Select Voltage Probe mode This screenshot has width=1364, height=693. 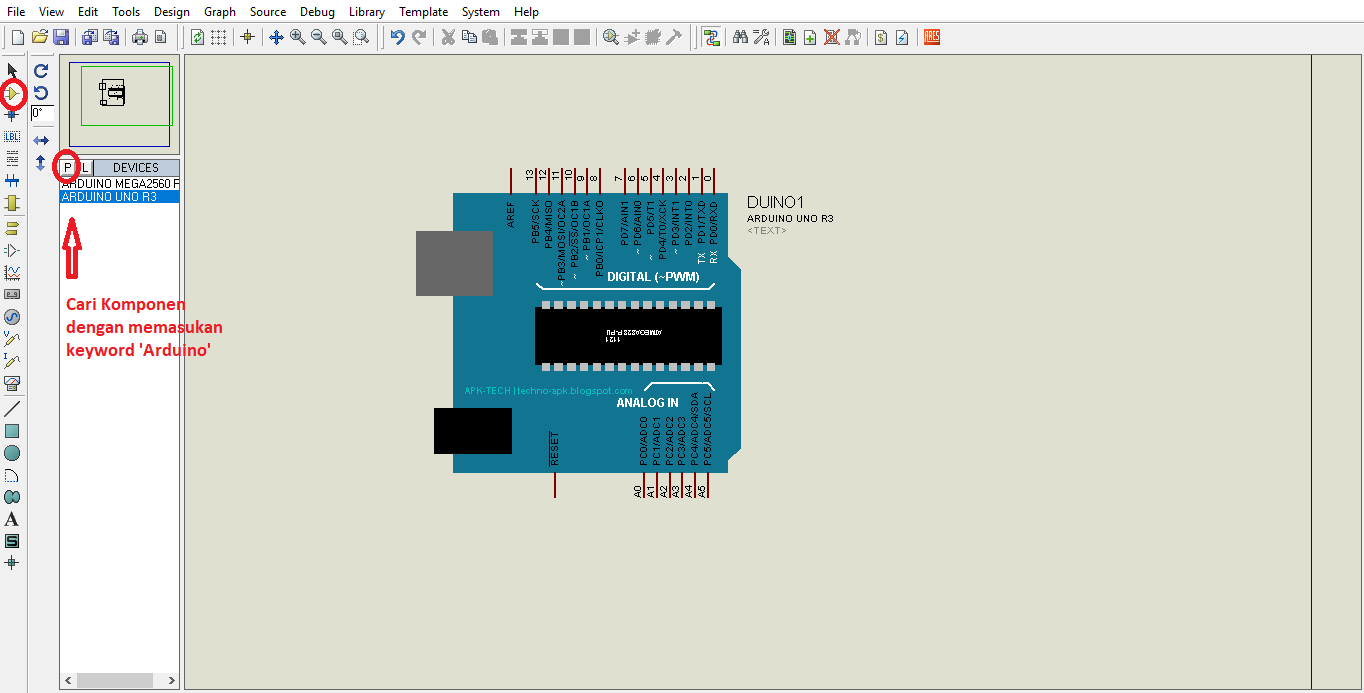point(12,339)
